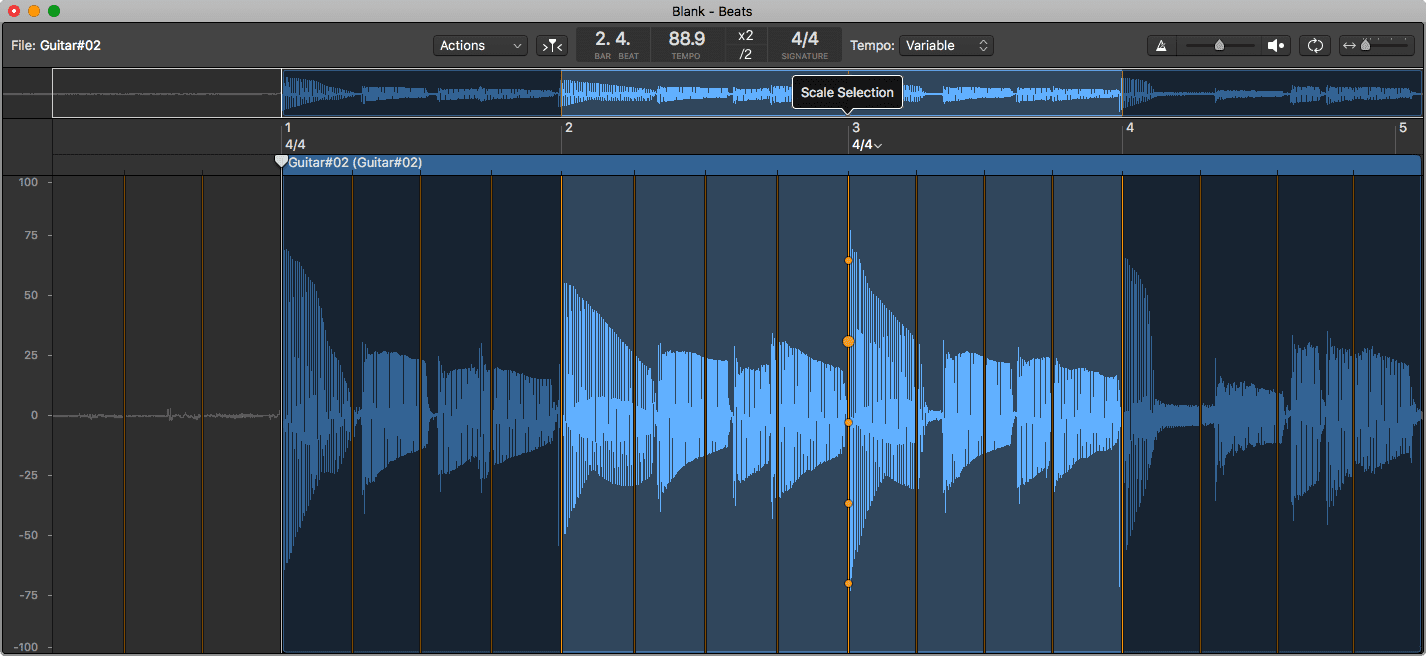Click the orange handle below the center line

(x=848, y=503)
